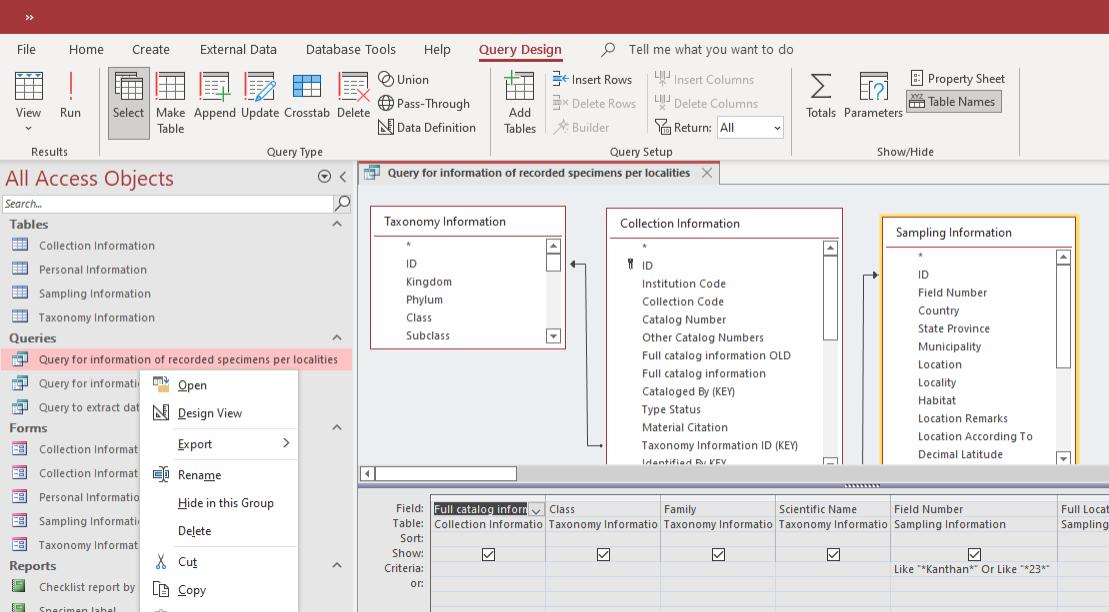Click the Union query button

pyautogui.click(x=403, y=79)
